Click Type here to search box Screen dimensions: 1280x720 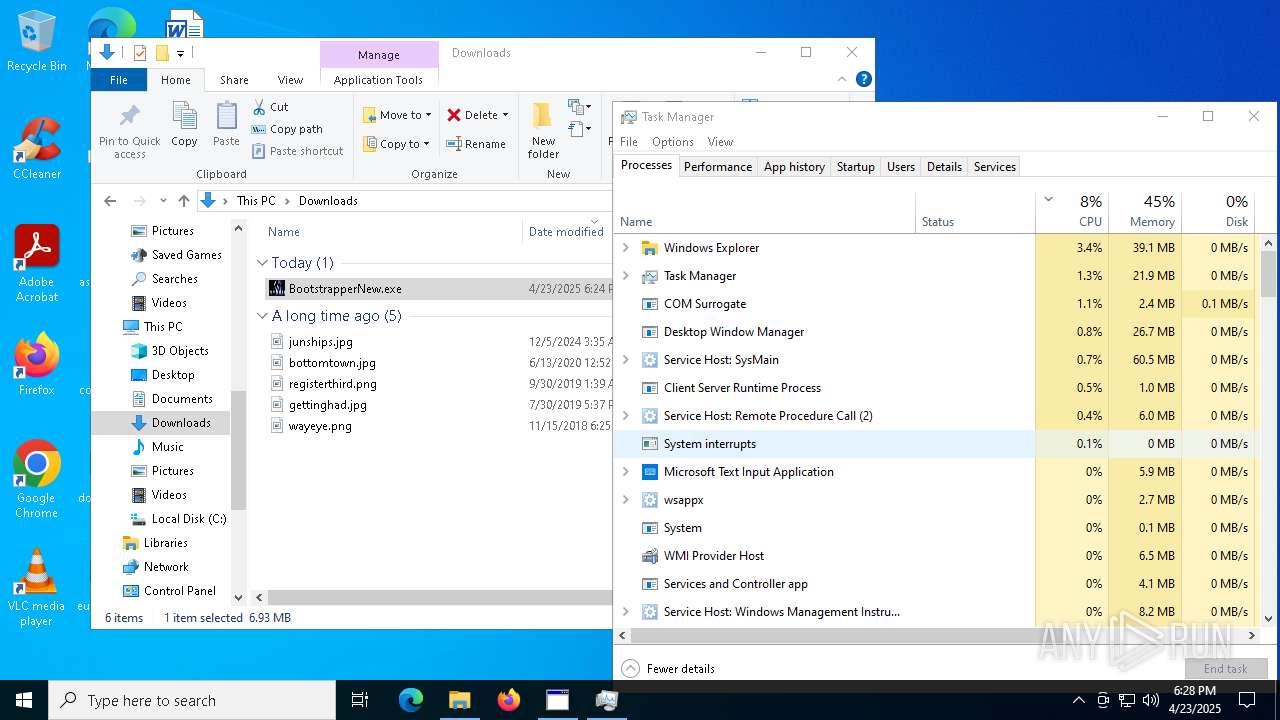tap(192, 700)
